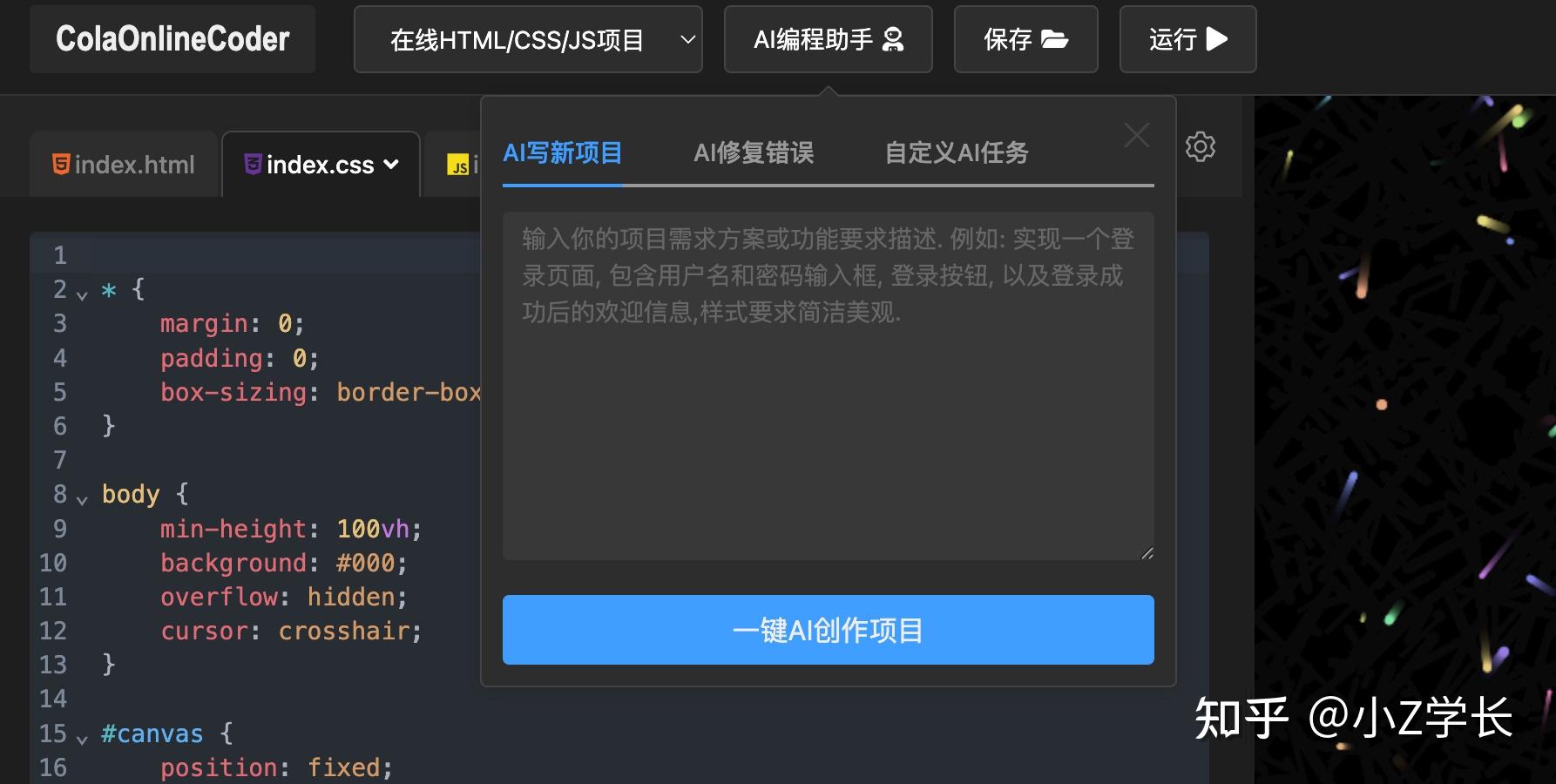Screen dimensions: 1556x784
Task: Expand the index.css tab dropdown arrow
Action: point(391,165)
